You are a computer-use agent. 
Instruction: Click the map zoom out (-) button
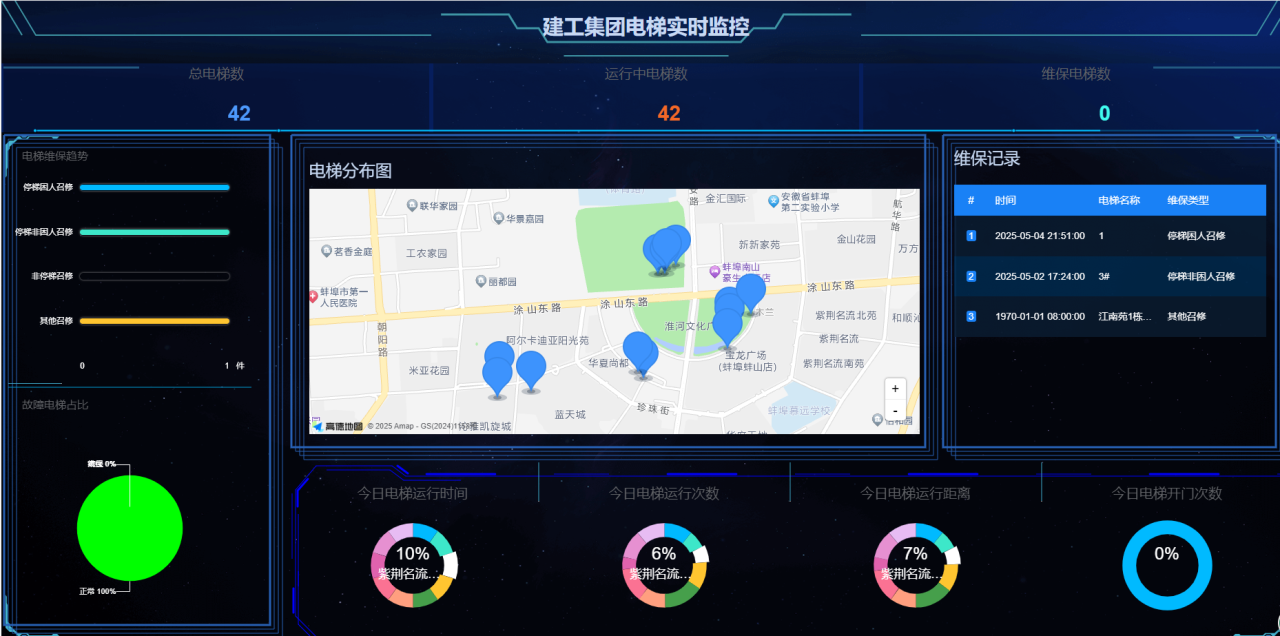pyautogui.click(x=895, y=411)
